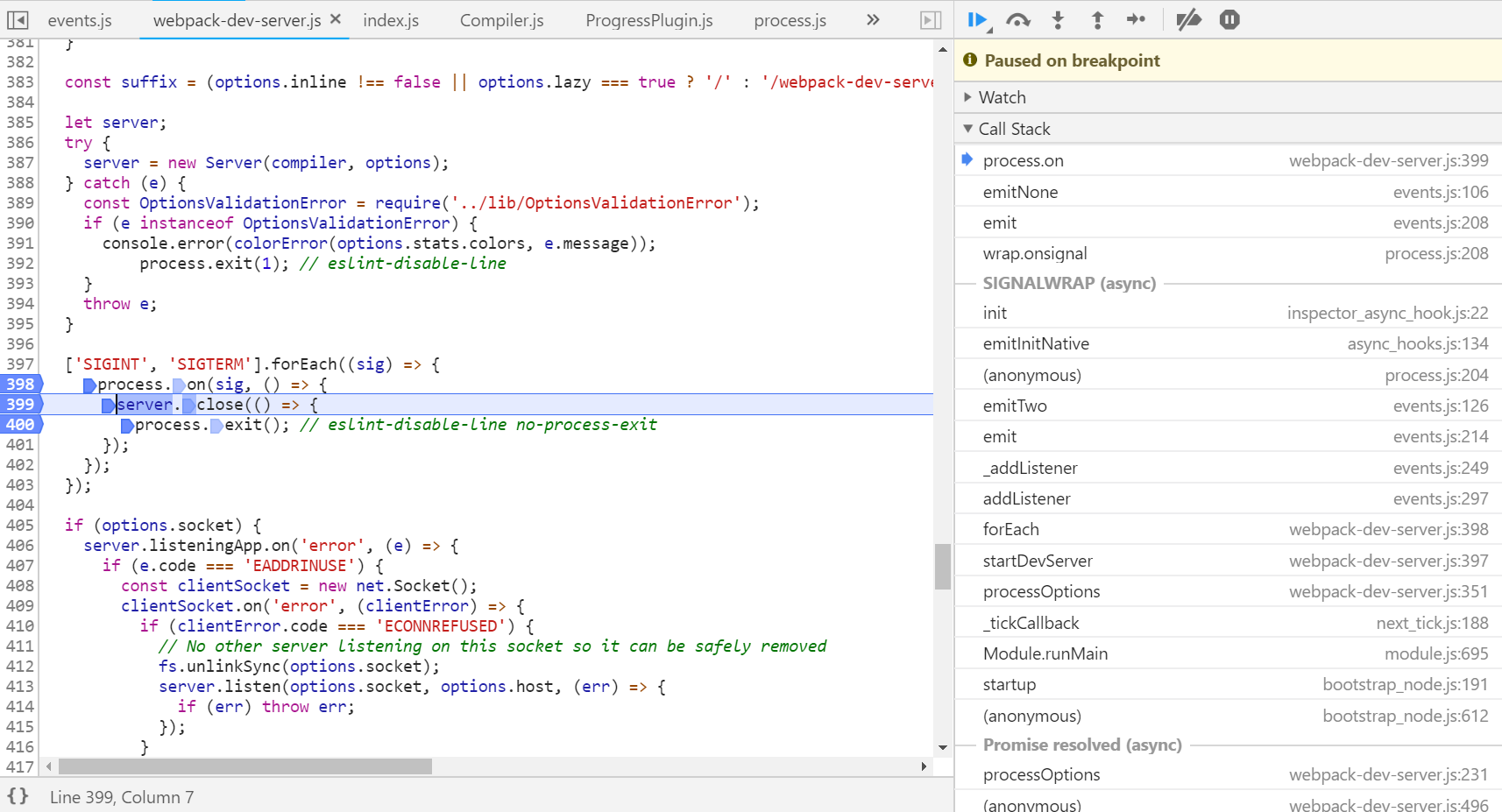Switch to ProgressPlugin.js tab
The image size is (1502, 812).
coord(649,20)
